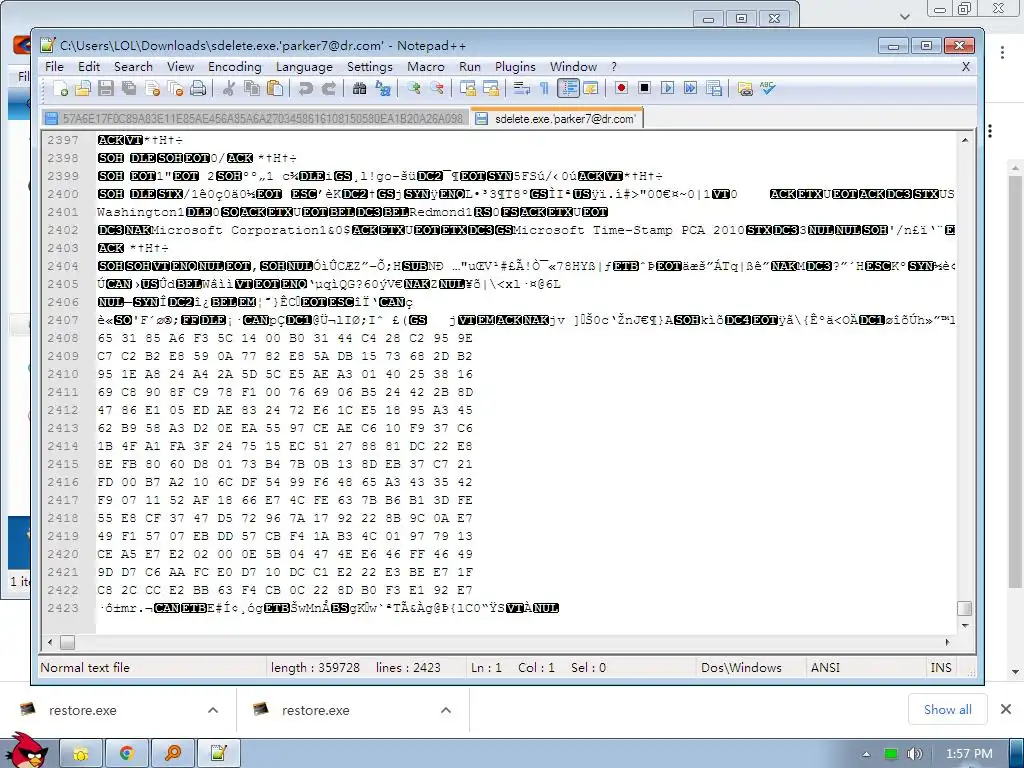Open the Settings menu
The image size is (1024, 768).
click(x=370, y=67)
